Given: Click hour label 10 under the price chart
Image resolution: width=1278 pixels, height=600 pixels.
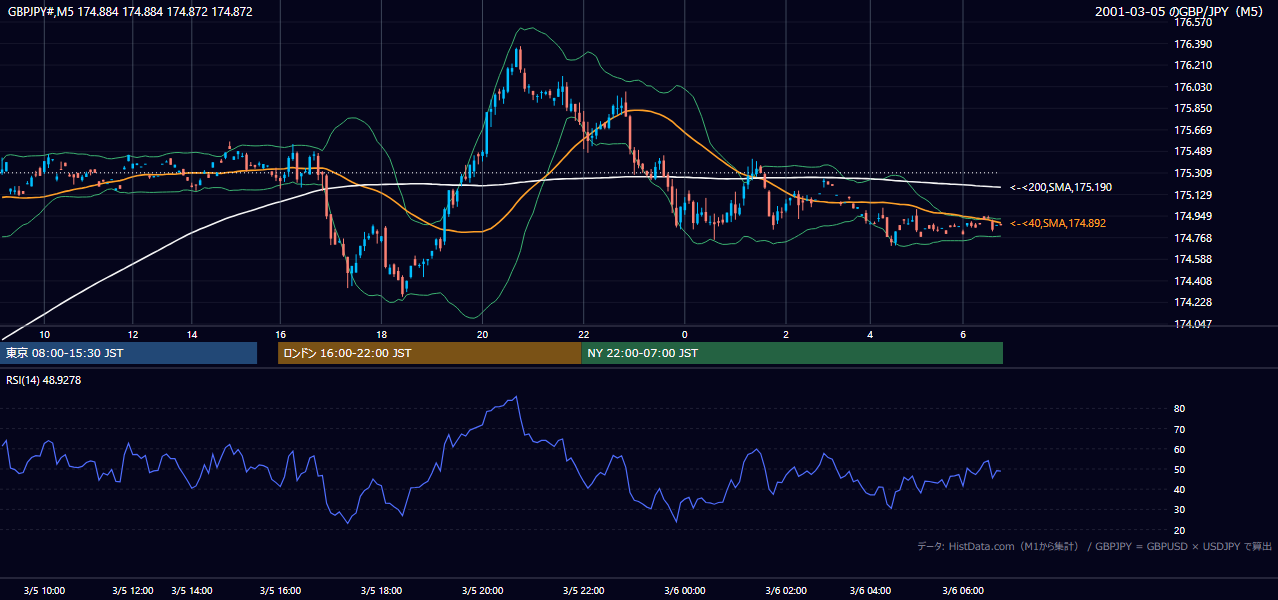Looking at the screenshot, I should pos(44,334).
